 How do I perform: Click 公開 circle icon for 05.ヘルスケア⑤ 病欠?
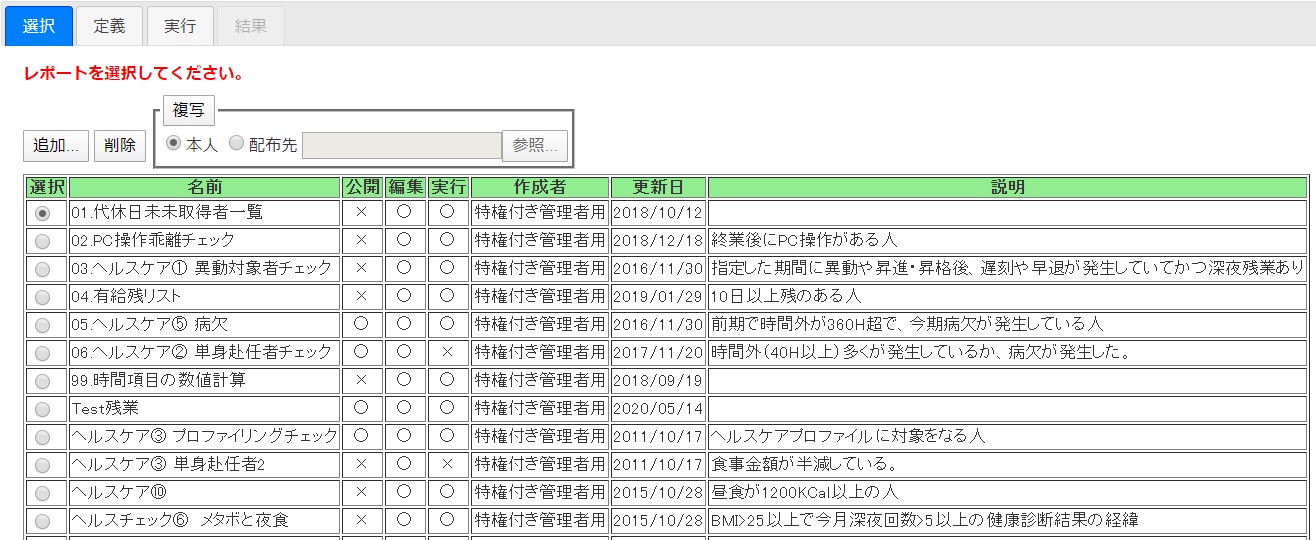(362, 324)
